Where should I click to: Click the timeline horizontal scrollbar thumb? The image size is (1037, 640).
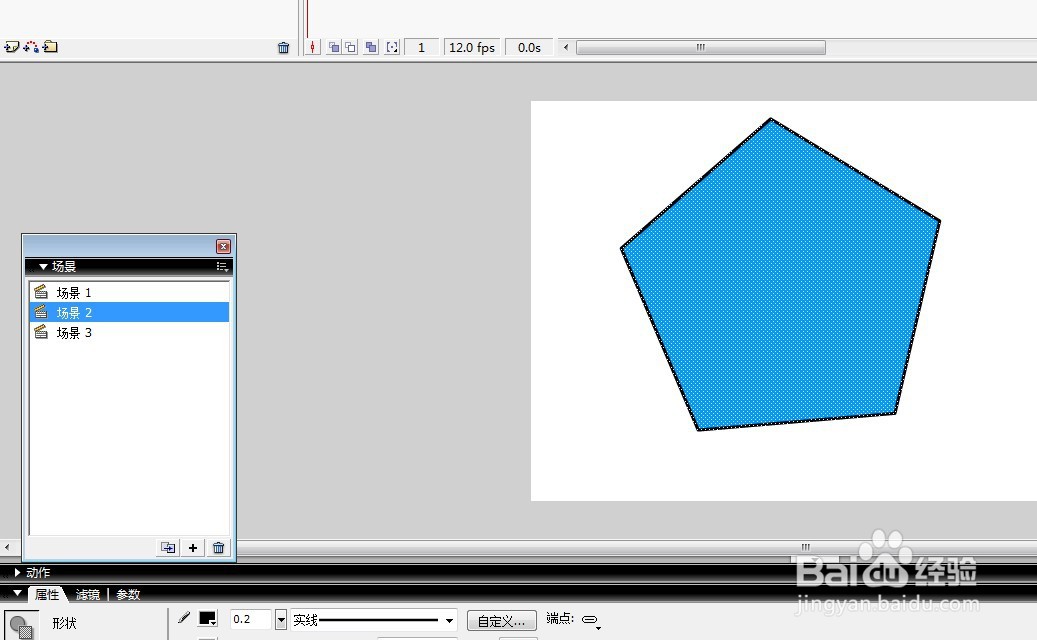point(700,48)
